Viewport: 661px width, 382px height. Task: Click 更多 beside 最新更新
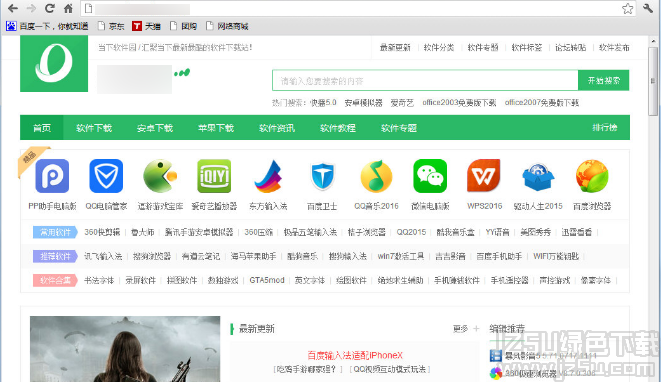point(460,328)
